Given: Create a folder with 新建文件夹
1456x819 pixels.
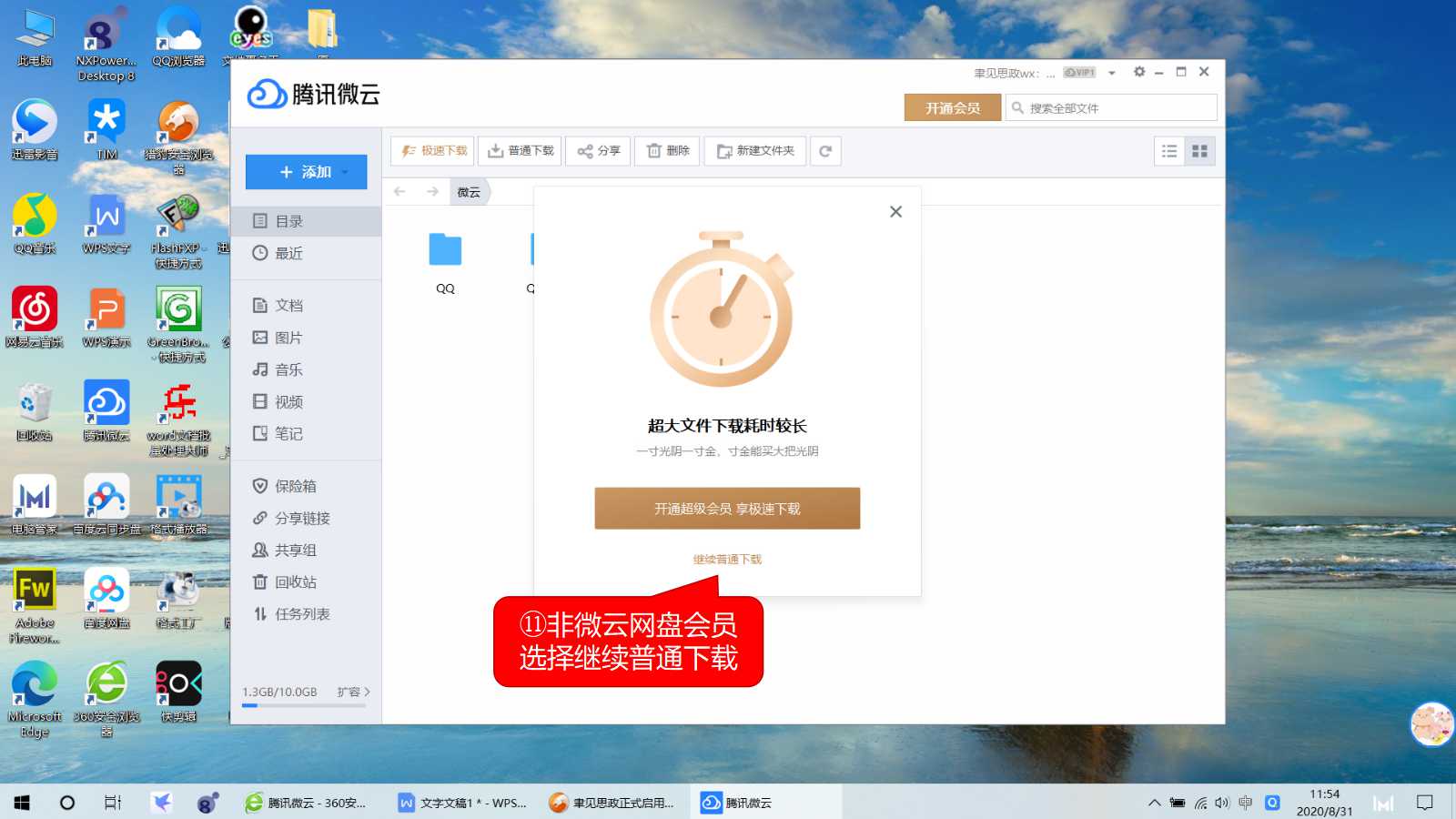Looking at the screenshot, I should (x=755, y=151).
